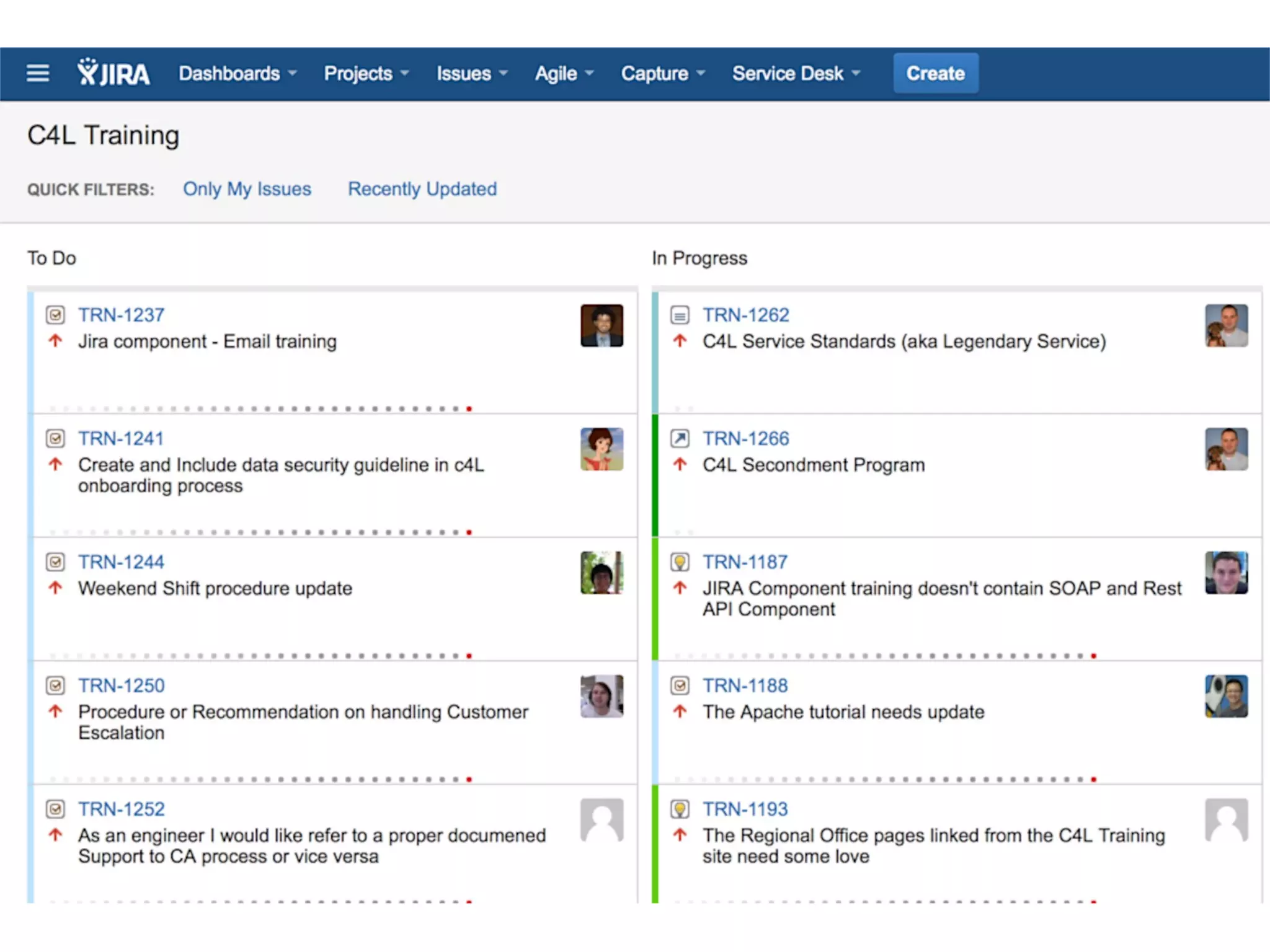Open issue link TRN-1241
This screenshot has width=1270, height=952.
121,439
